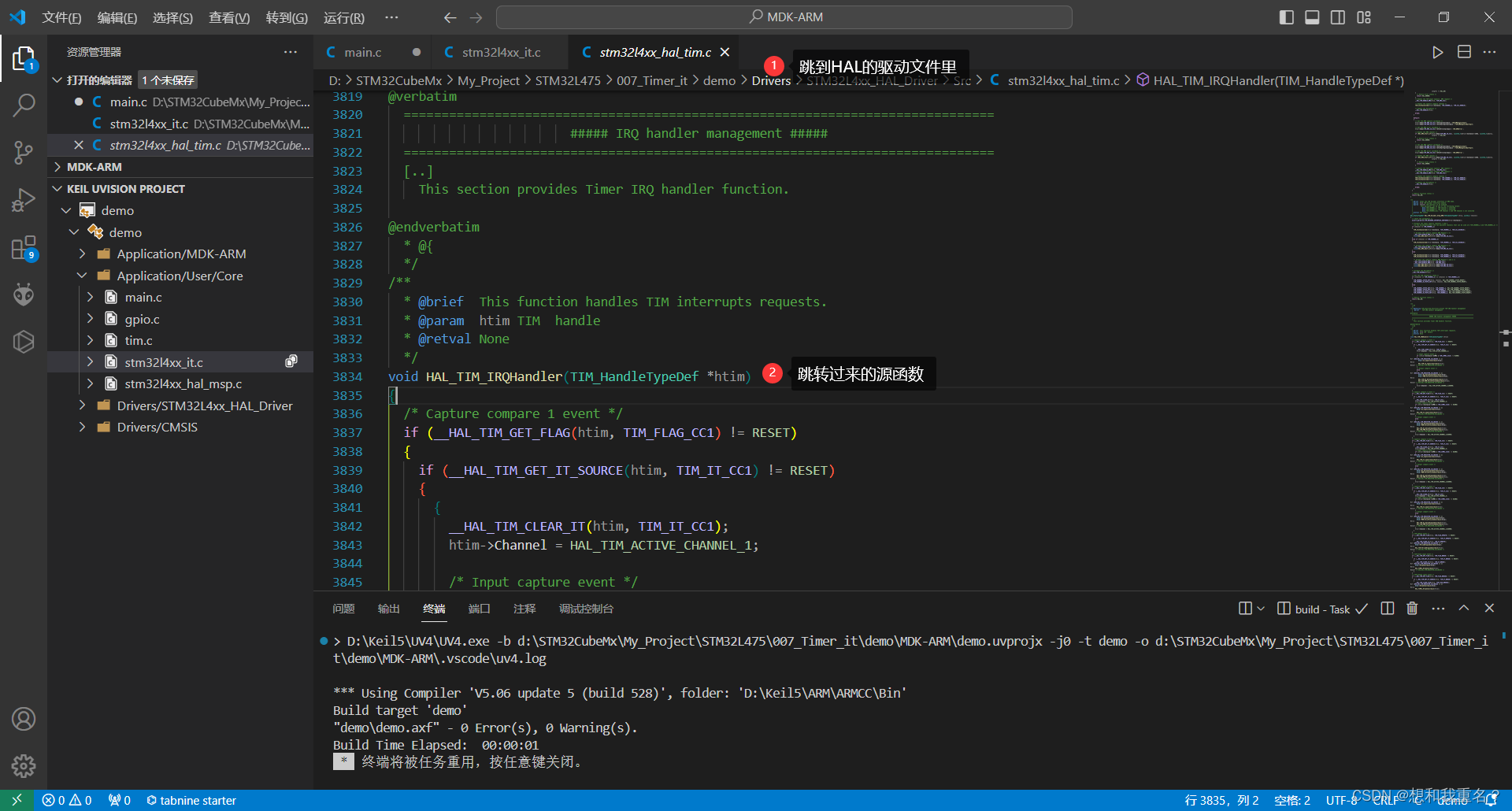This screenshot has height=811, width=1512.
Task: Open the Edit menu
Action: [x=117, y=17]
